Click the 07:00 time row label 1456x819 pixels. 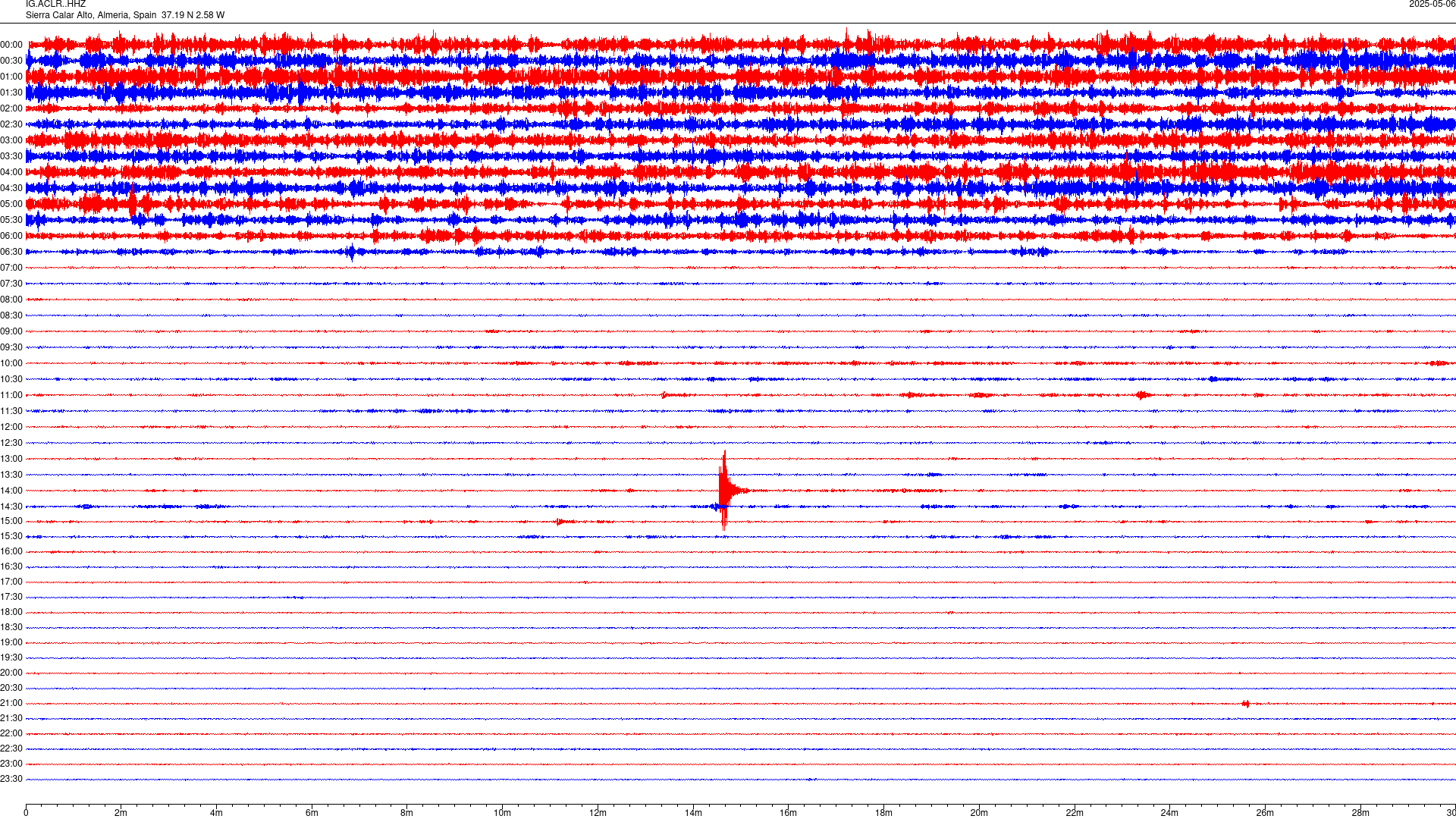tap(11, 268)
